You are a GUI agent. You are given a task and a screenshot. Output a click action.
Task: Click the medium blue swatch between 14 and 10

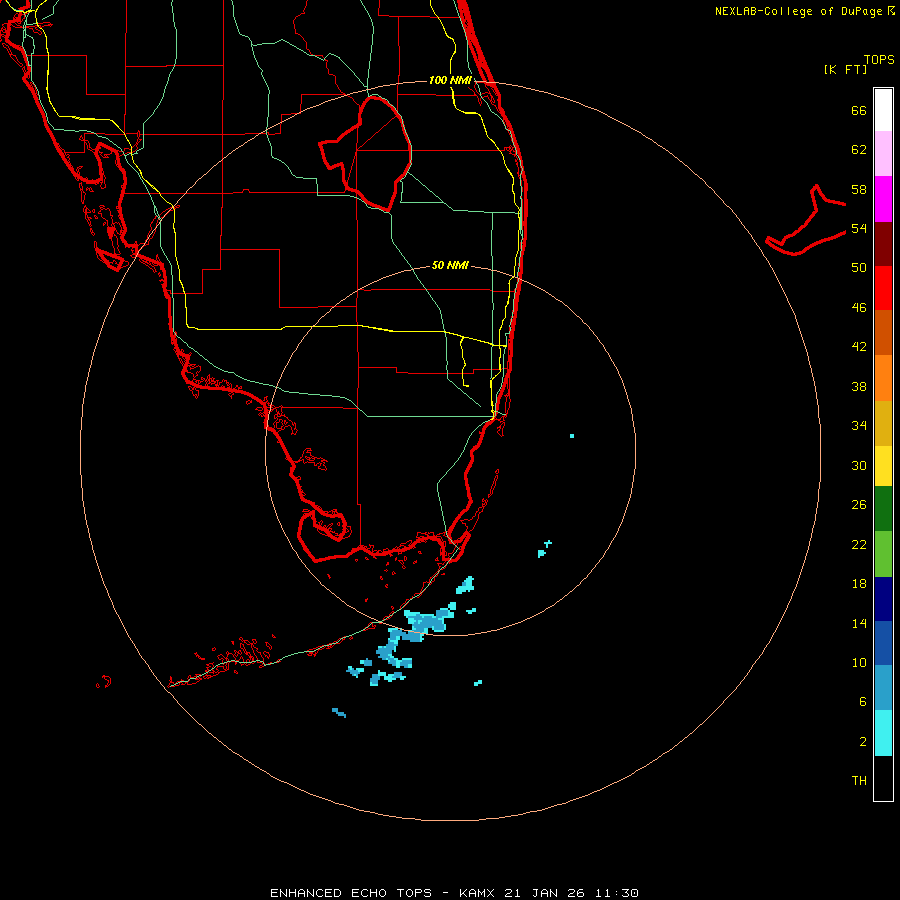click(x=883, y=643)
